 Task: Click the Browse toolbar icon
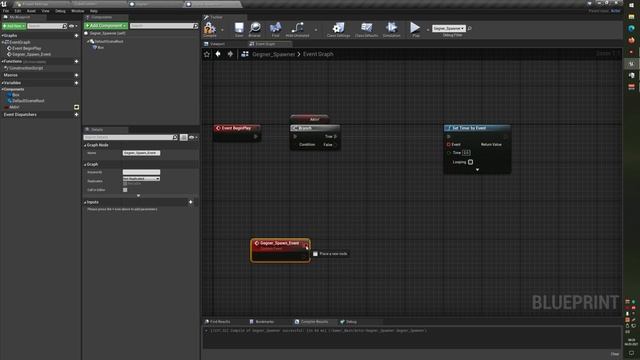pos(255,28)
